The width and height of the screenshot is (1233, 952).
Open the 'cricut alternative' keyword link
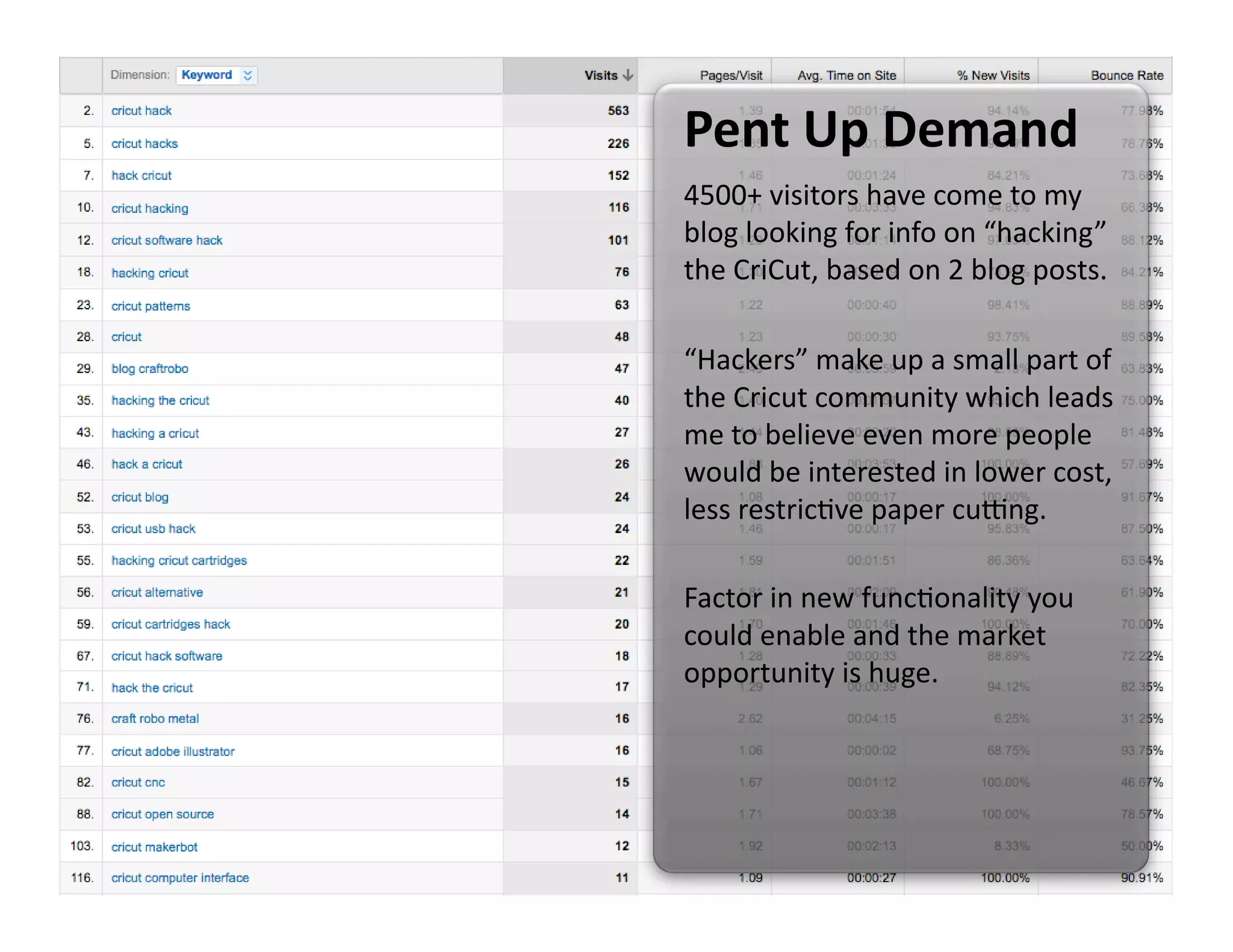pos(157,592)
